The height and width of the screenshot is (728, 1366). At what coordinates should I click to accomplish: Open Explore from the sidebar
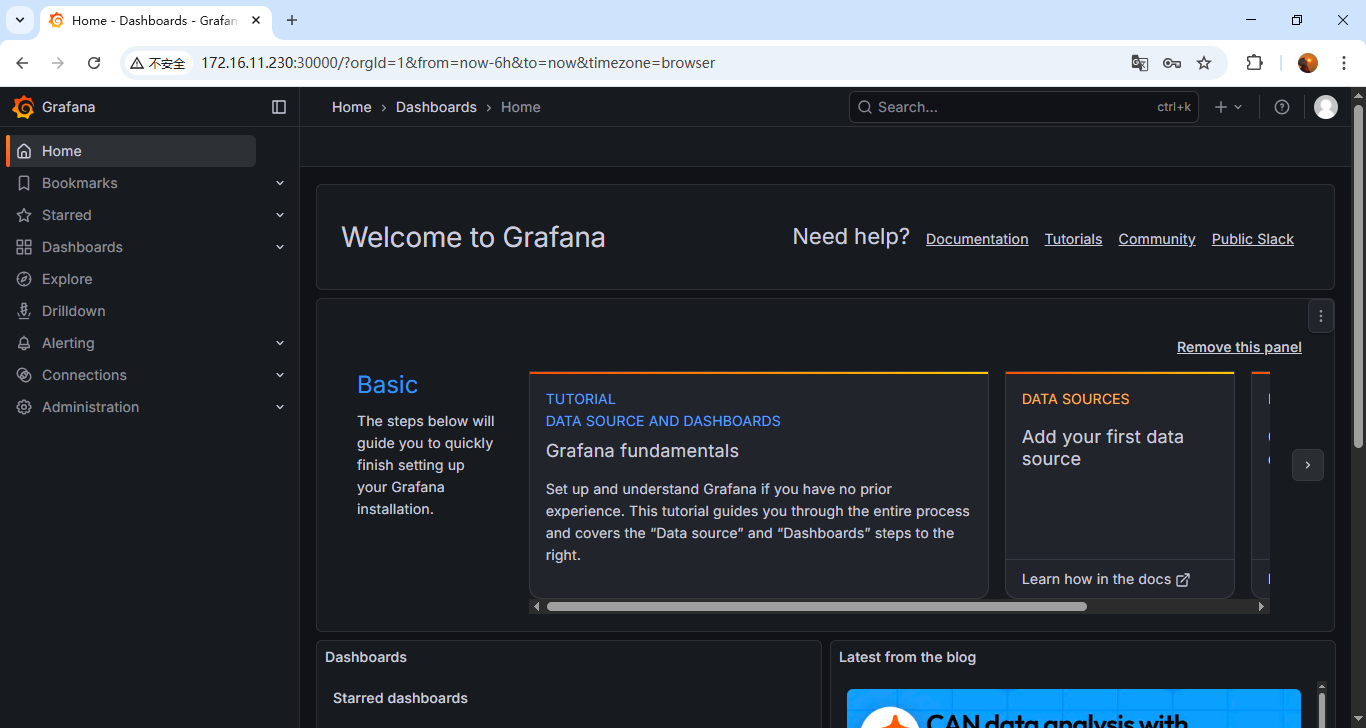click(67, 279)
